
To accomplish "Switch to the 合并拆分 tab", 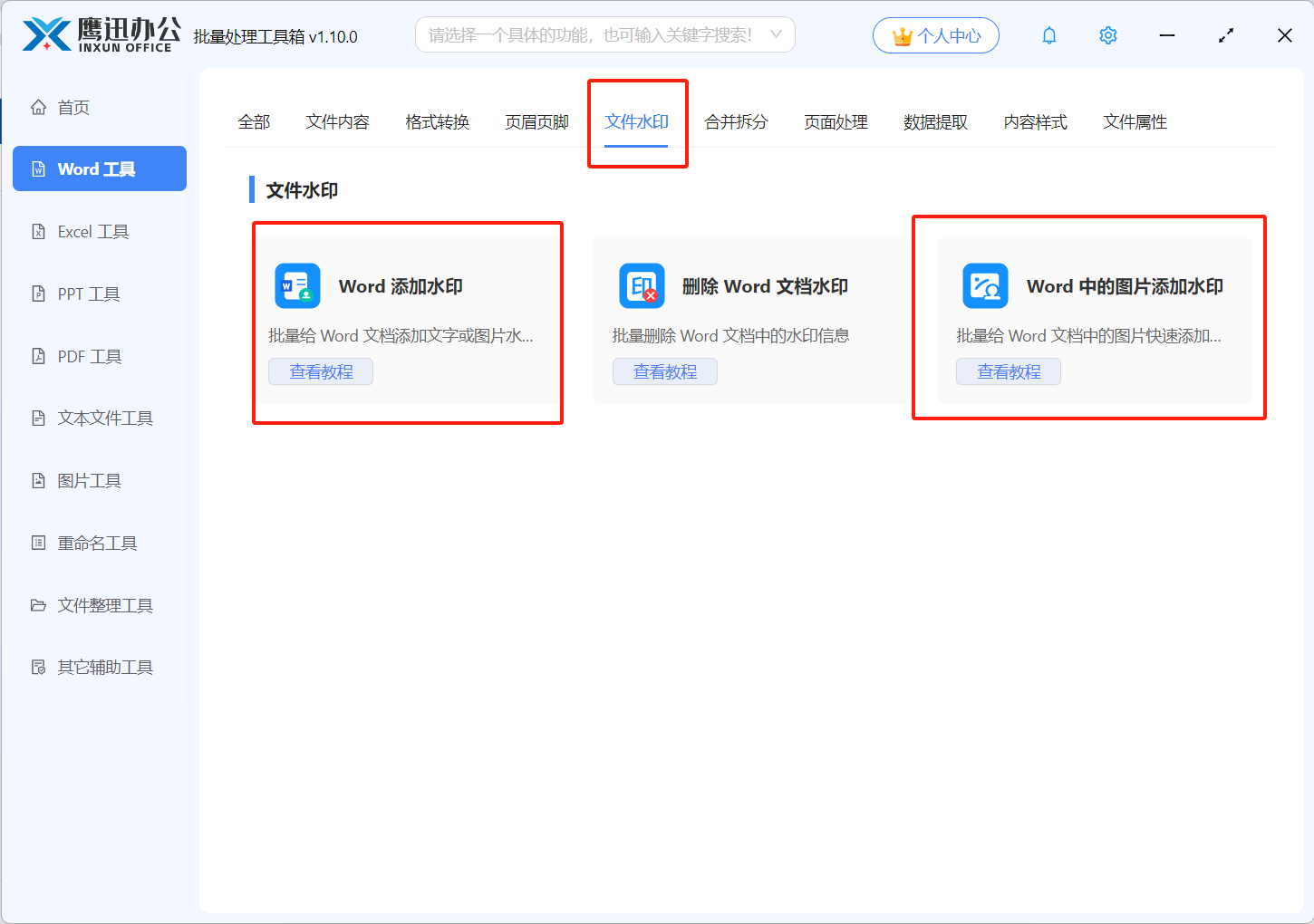I will 737,121.
